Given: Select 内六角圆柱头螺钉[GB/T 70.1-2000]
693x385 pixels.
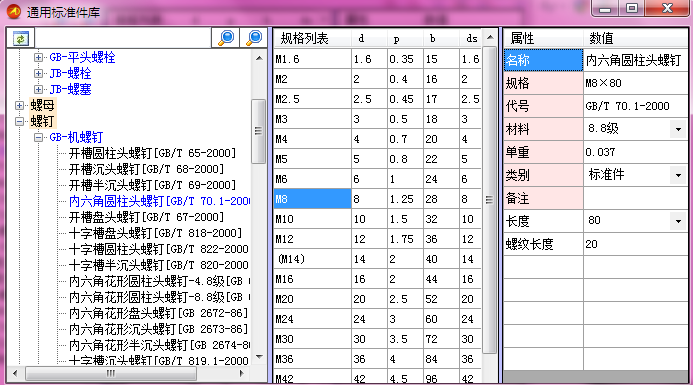Looking at the screenshot, I should coord(159,201).
